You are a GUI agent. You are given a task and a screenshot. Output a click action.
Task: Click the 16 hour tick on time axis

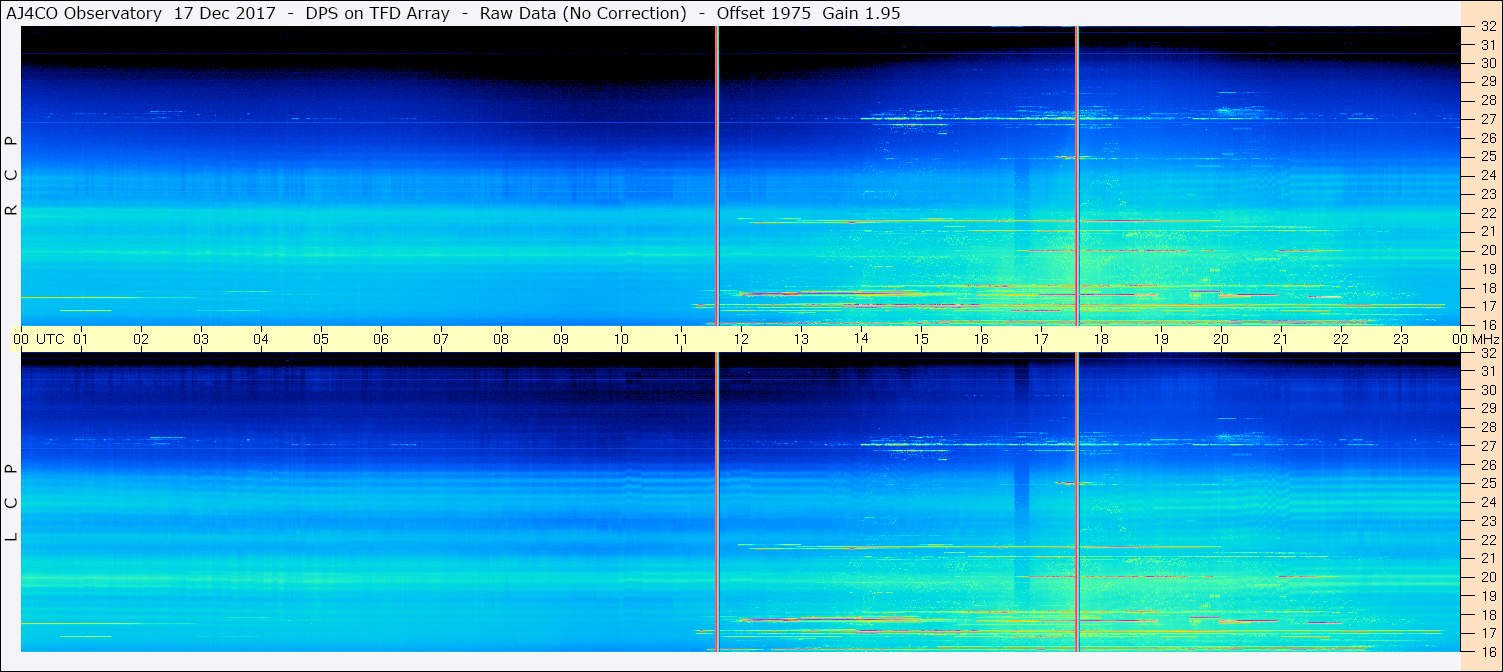pos(981,339)
